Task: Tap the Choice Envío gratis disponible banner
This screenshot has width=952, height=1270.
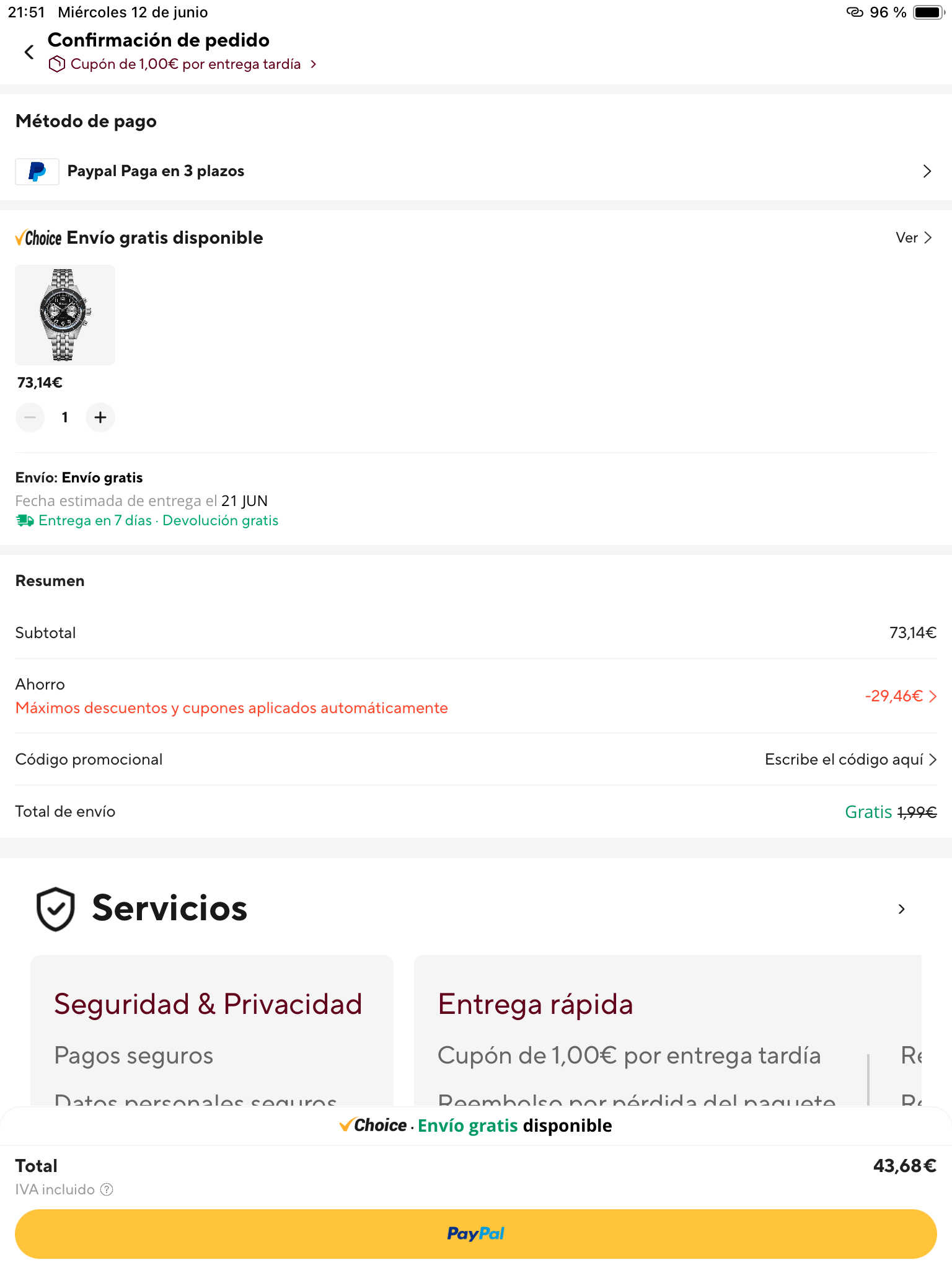Action: [x=476, y=1126]
